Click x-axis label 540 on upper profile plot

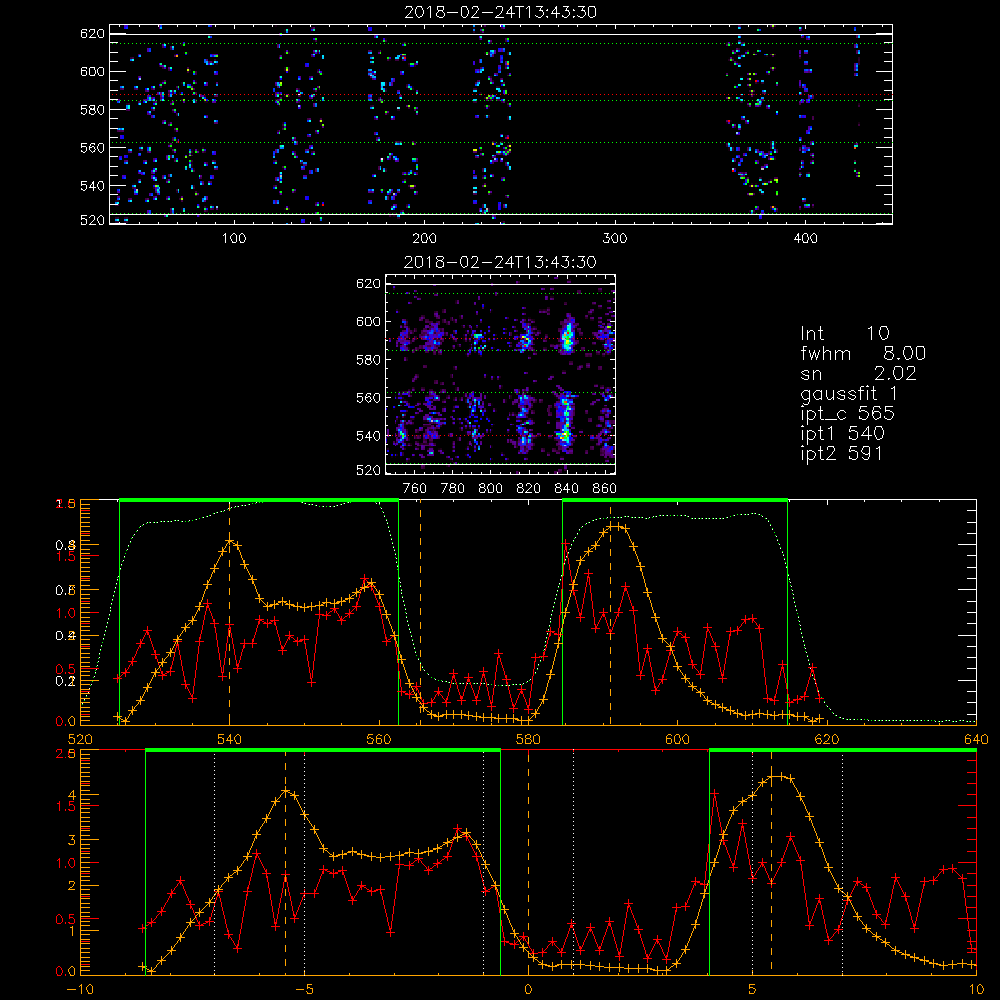pos(230,739)
